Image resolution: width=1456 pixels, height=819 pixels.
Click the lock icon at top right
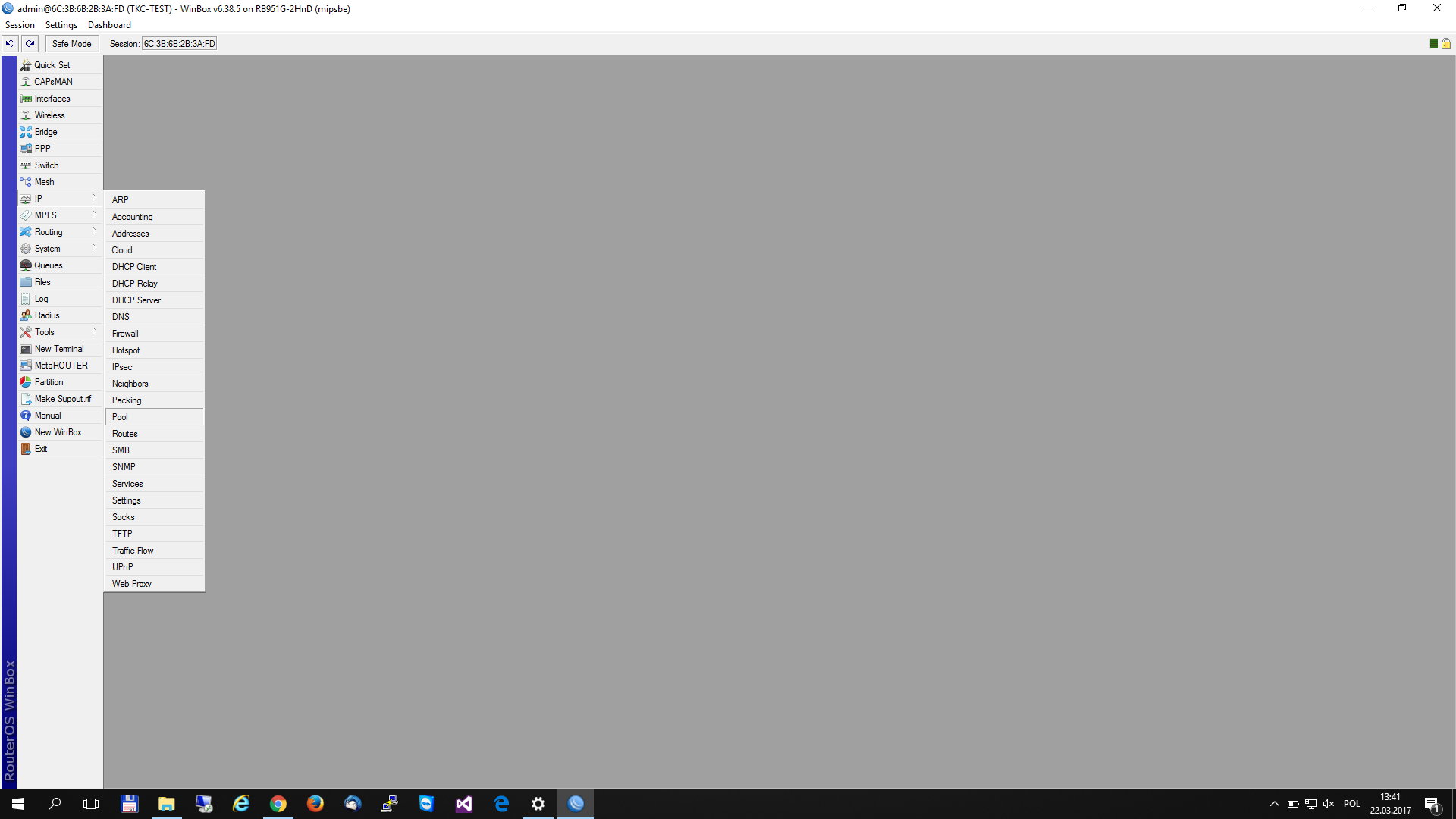[1446, 43]
